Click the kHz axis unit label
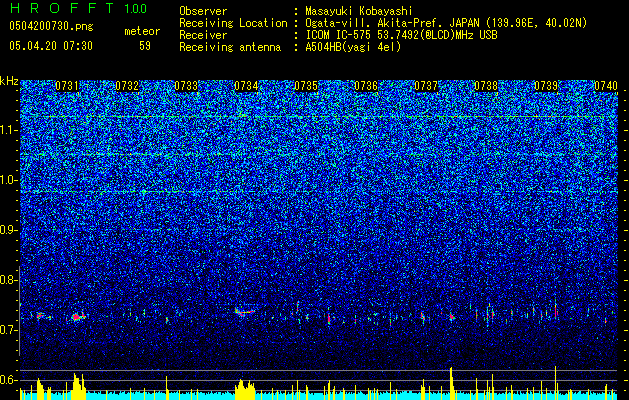Screen dimensions: 629x400 (9, 81)
